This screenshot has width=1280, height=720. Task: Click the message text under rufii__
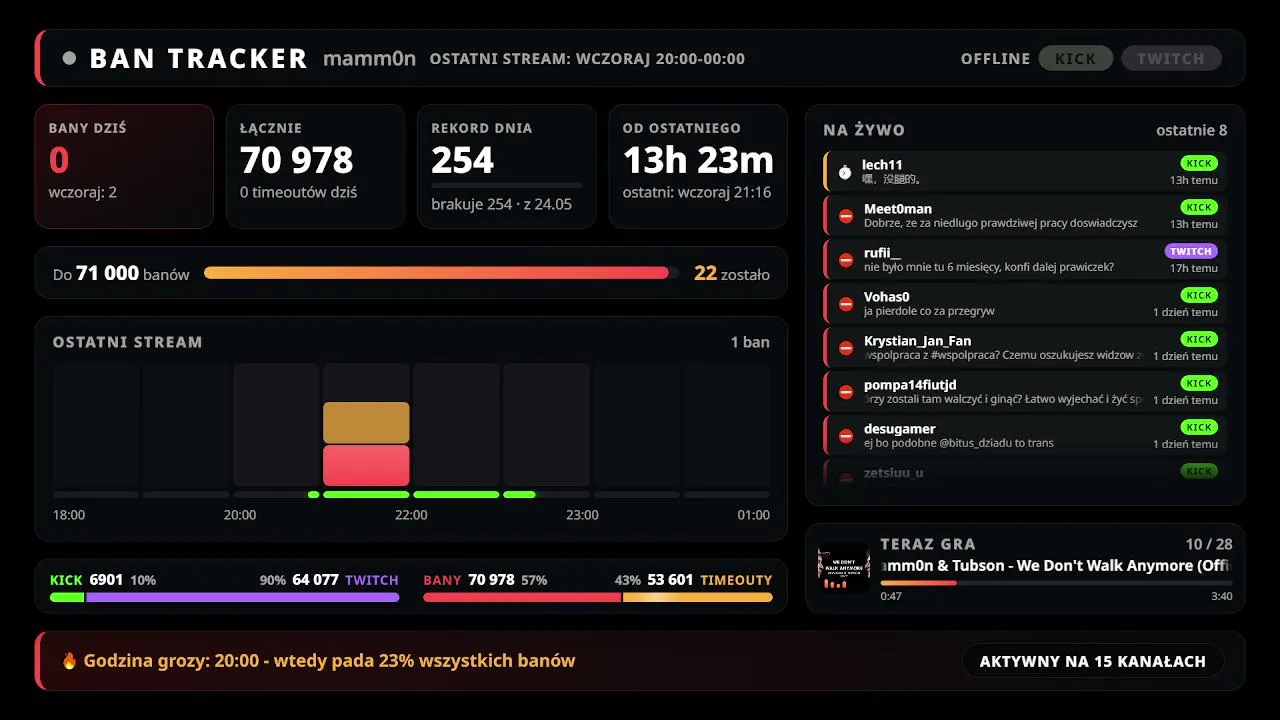coord(989,267)
